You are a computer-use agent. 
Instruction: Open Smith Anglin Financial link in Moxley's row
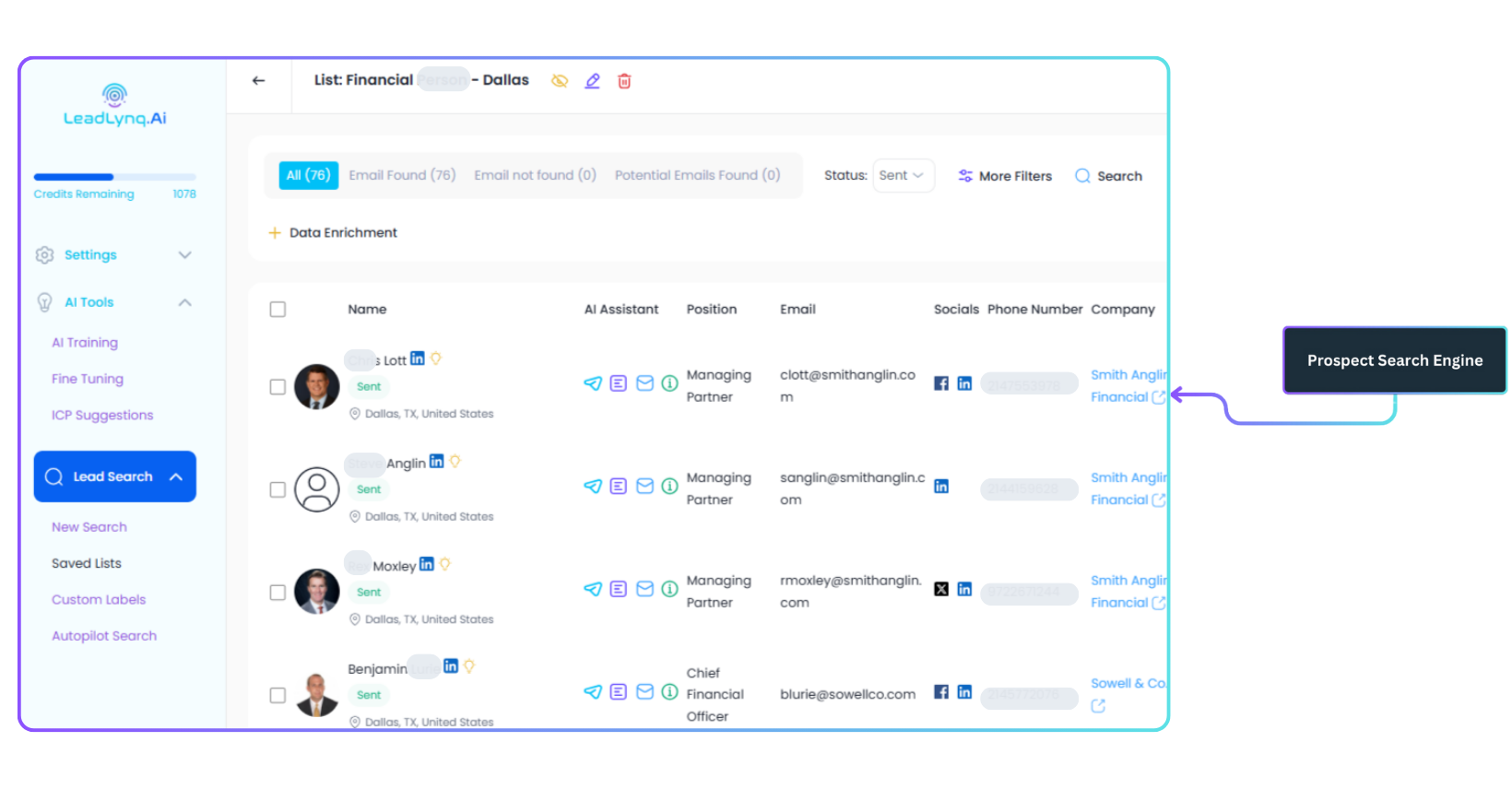click(x=1129, y=592)
